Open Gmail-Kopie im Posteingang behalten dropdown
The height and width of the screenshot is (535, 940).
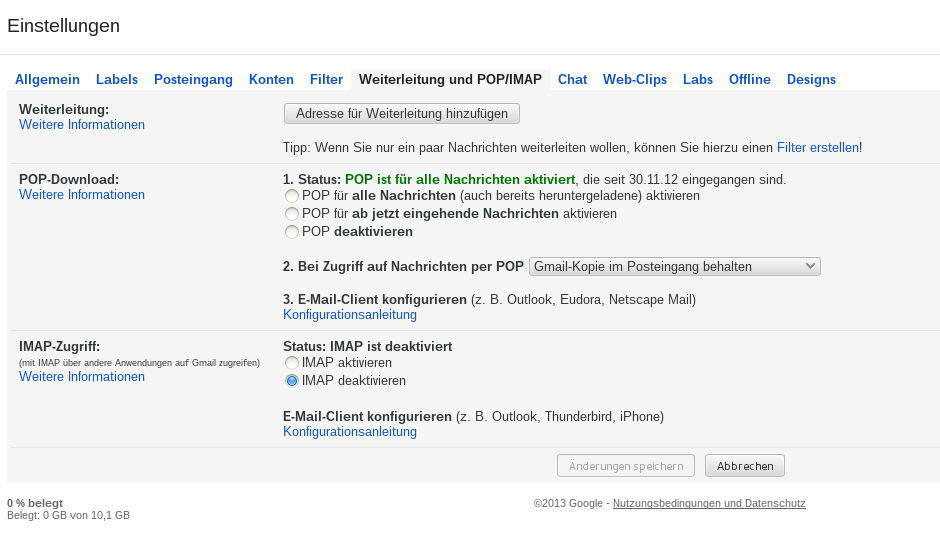[x=674, y=266]
